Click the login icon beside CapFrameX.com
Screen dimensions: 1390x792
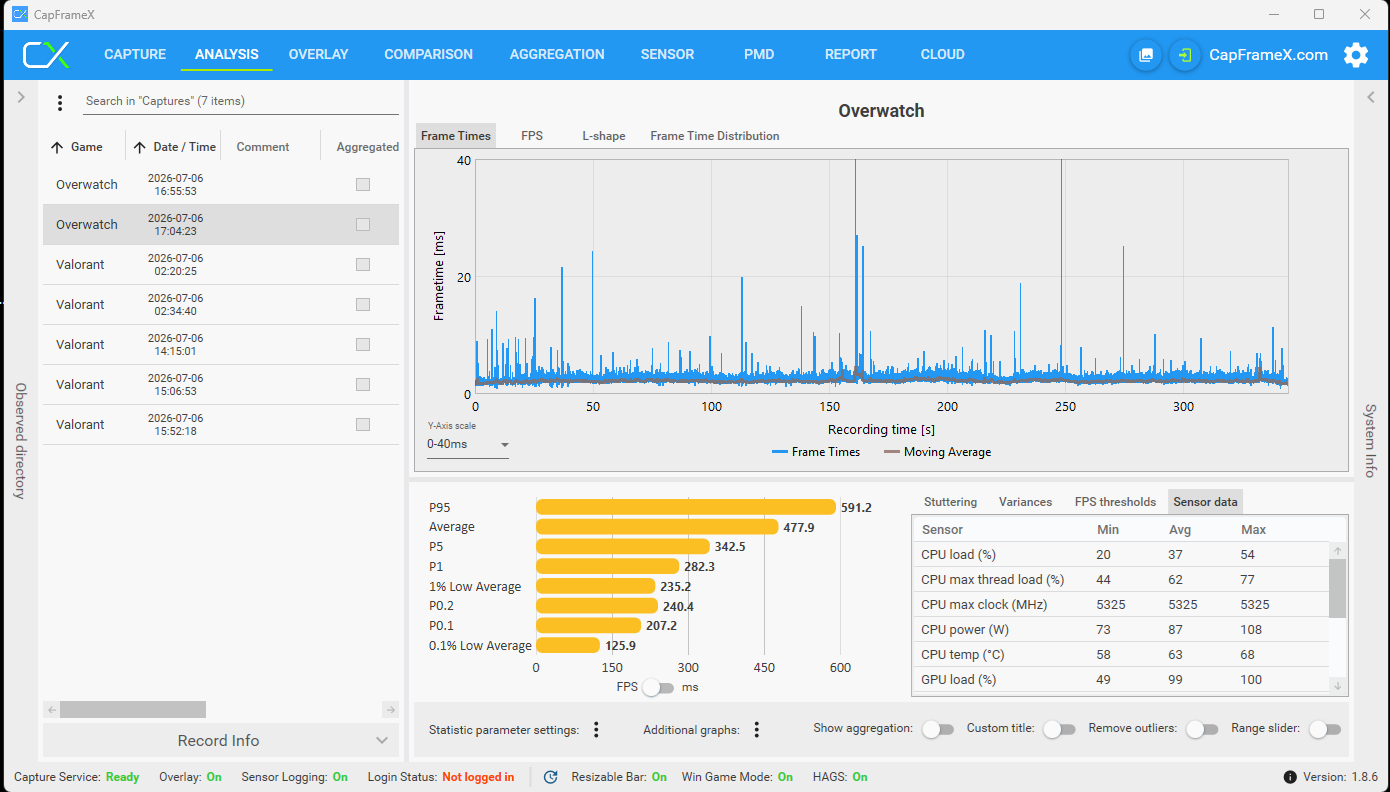(x=1185, y=55)
